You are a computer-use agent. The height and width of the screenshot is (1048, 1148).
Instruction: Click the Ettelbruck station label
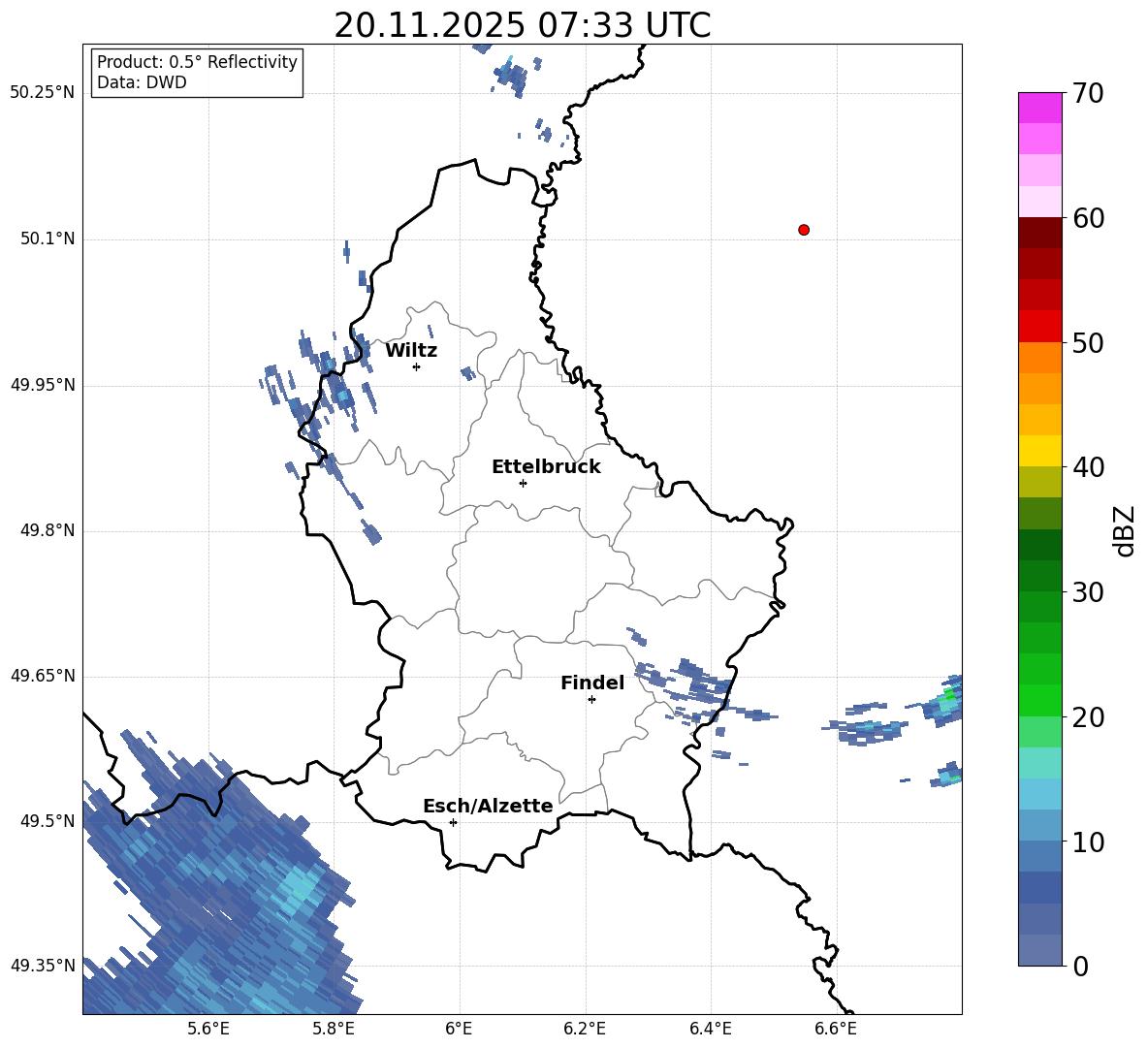click(x=546, y=467)
